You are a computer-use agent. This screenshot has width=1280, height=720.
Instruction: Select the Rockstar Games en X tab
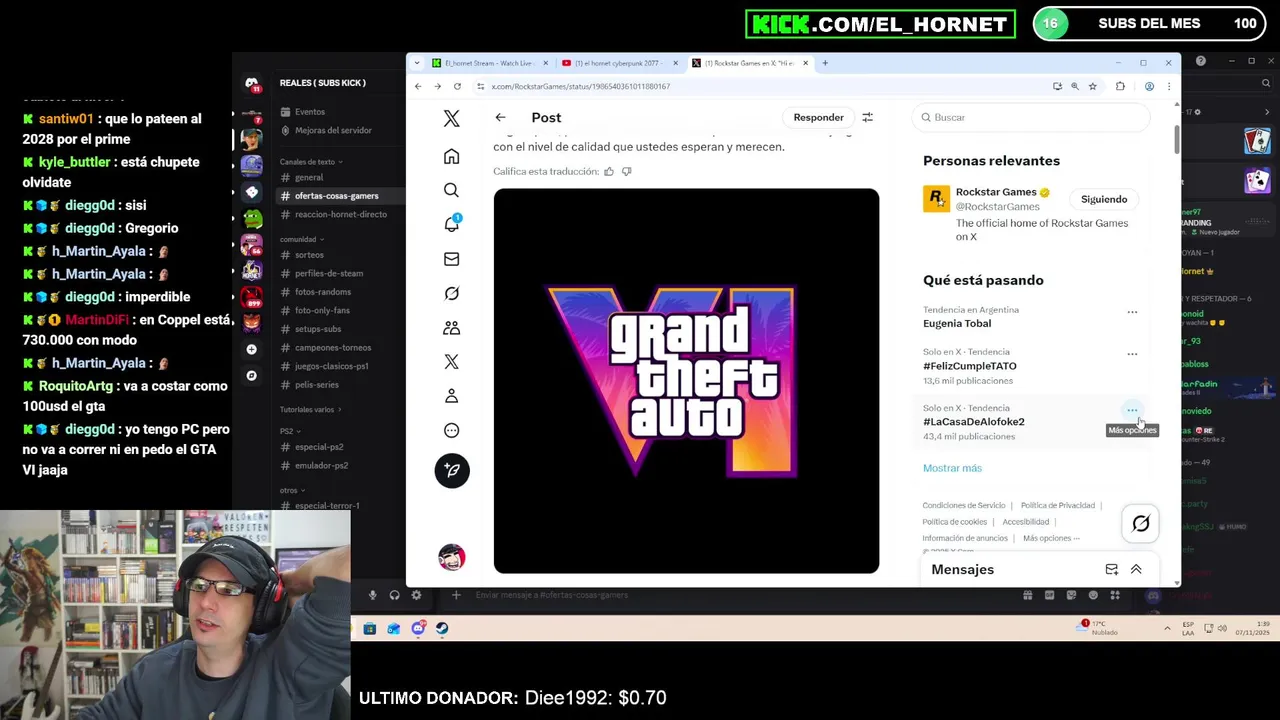(x=749, y=63)
